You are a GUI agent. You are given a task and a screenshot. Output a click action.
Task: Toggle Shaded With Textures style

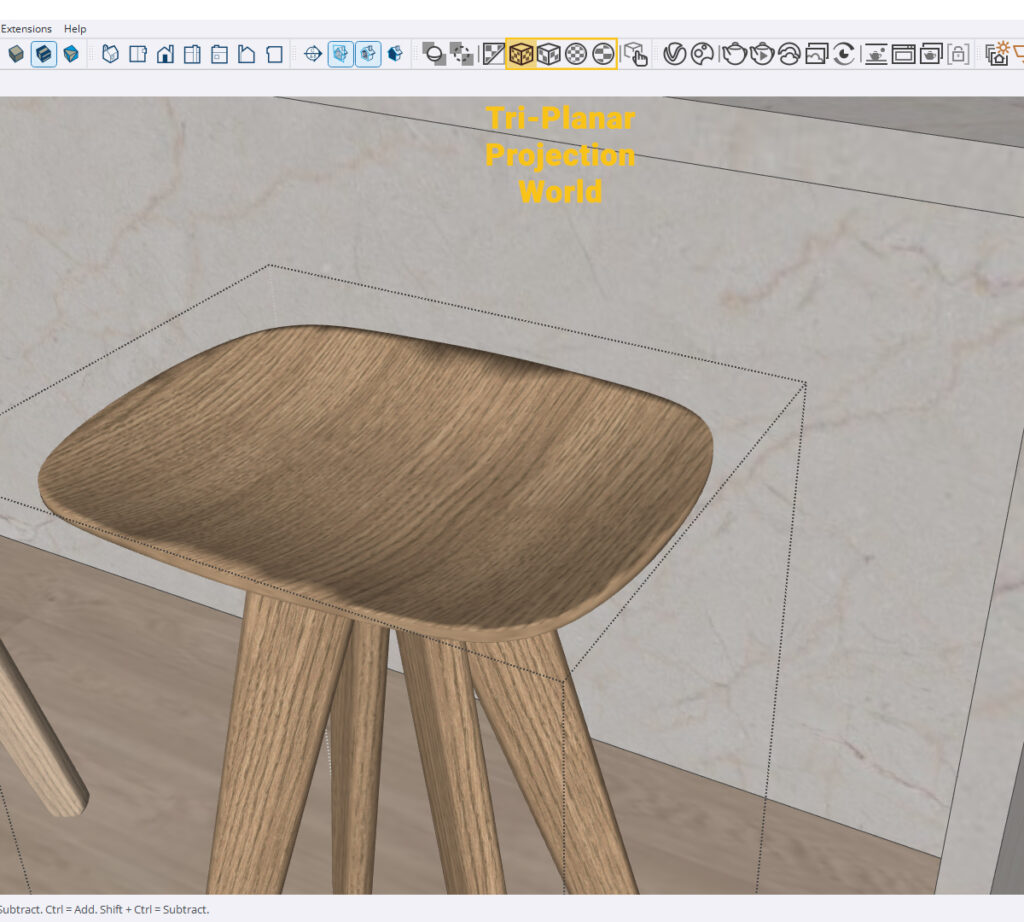44,54
